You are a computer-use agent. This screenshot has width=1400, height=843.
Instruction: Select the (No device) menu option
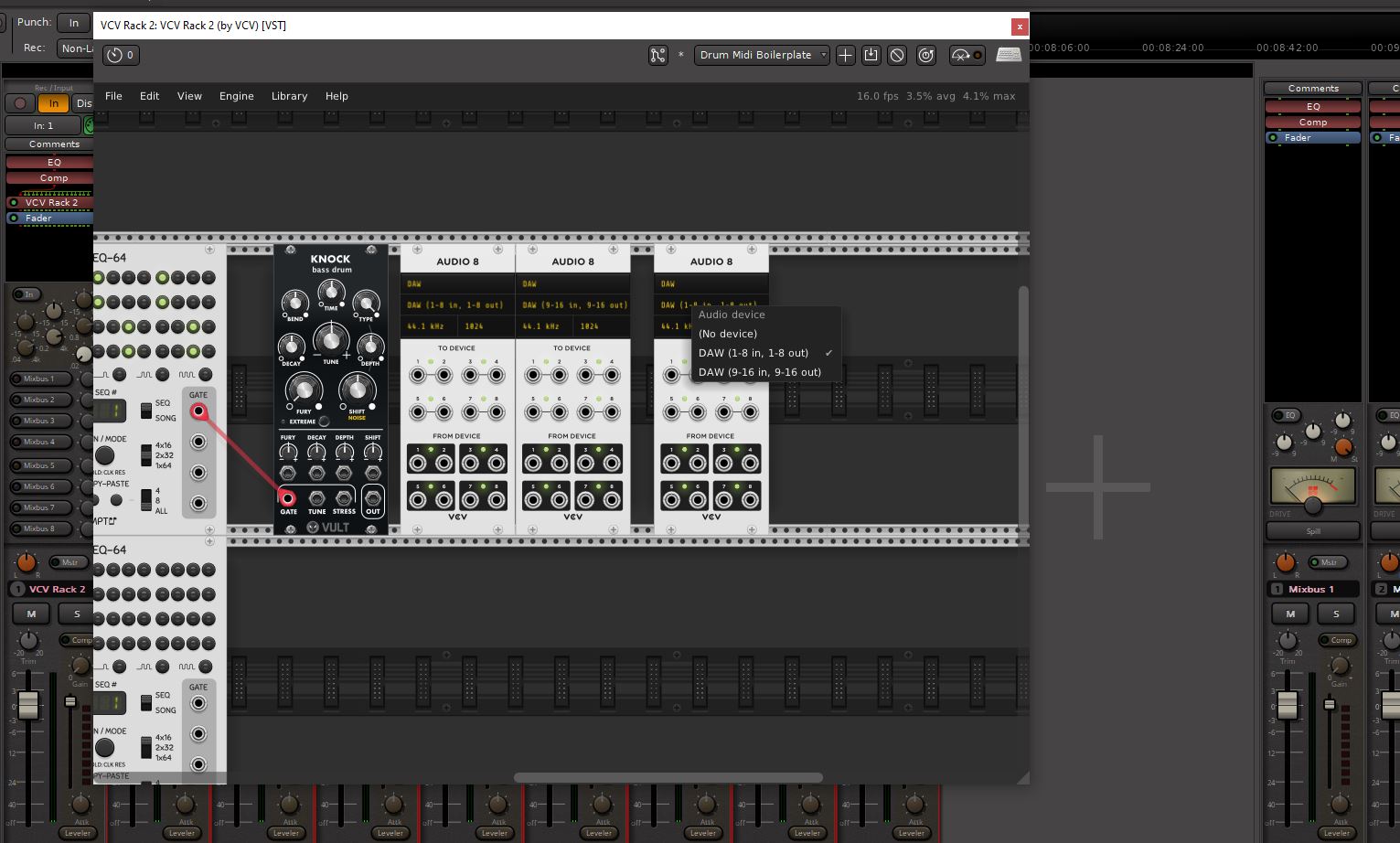[728, 334]
